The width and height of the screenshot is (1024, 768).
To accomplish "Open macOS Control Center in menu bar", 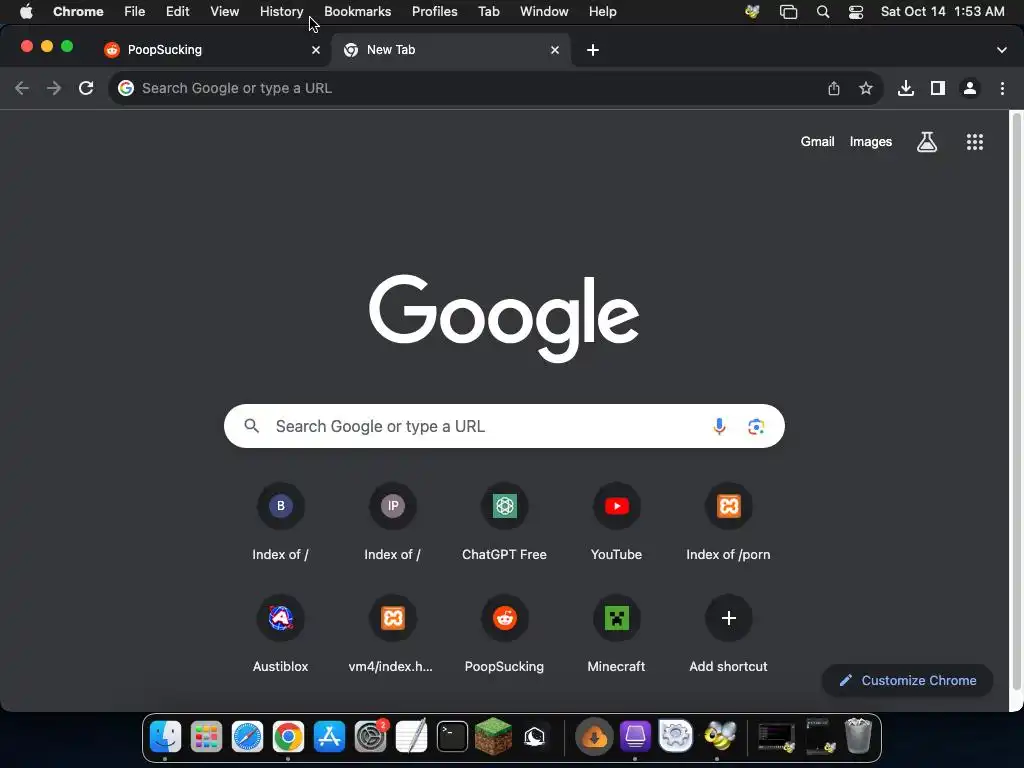I will click(856, 12).
